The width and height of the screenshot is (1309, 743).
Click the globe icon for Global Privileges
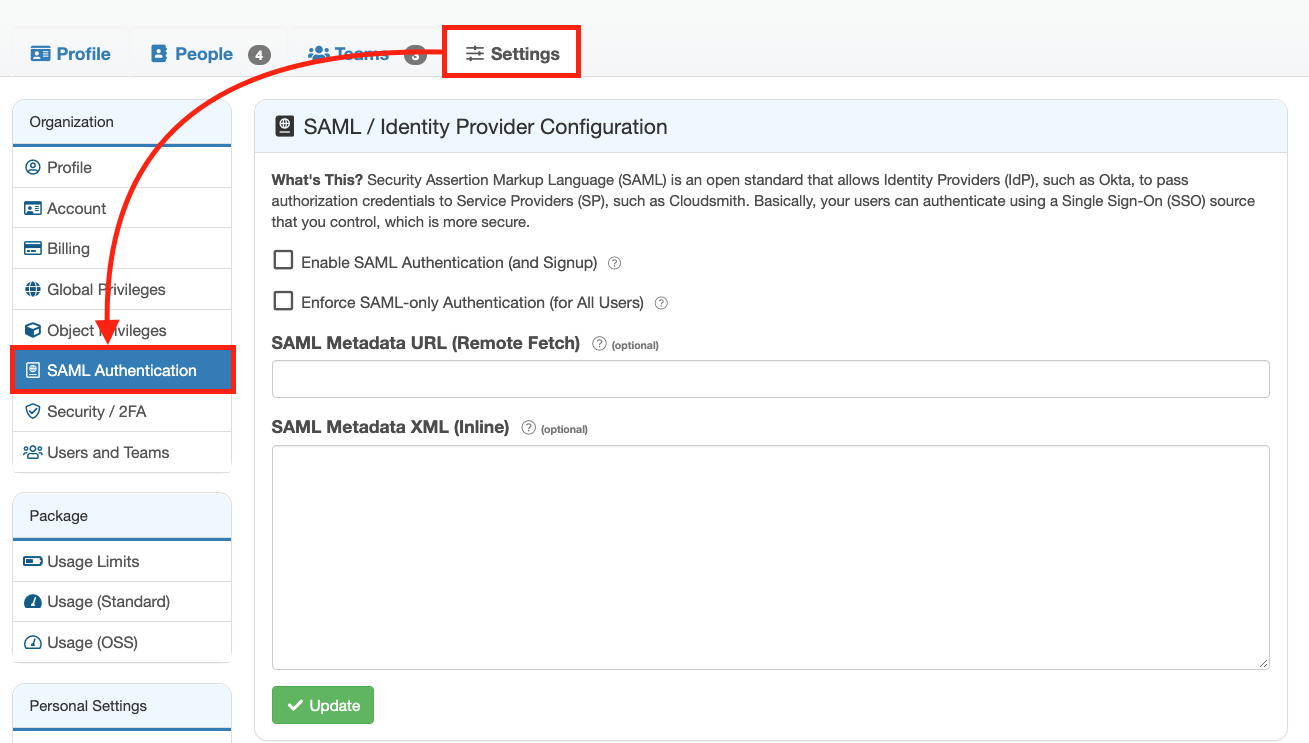32,289
